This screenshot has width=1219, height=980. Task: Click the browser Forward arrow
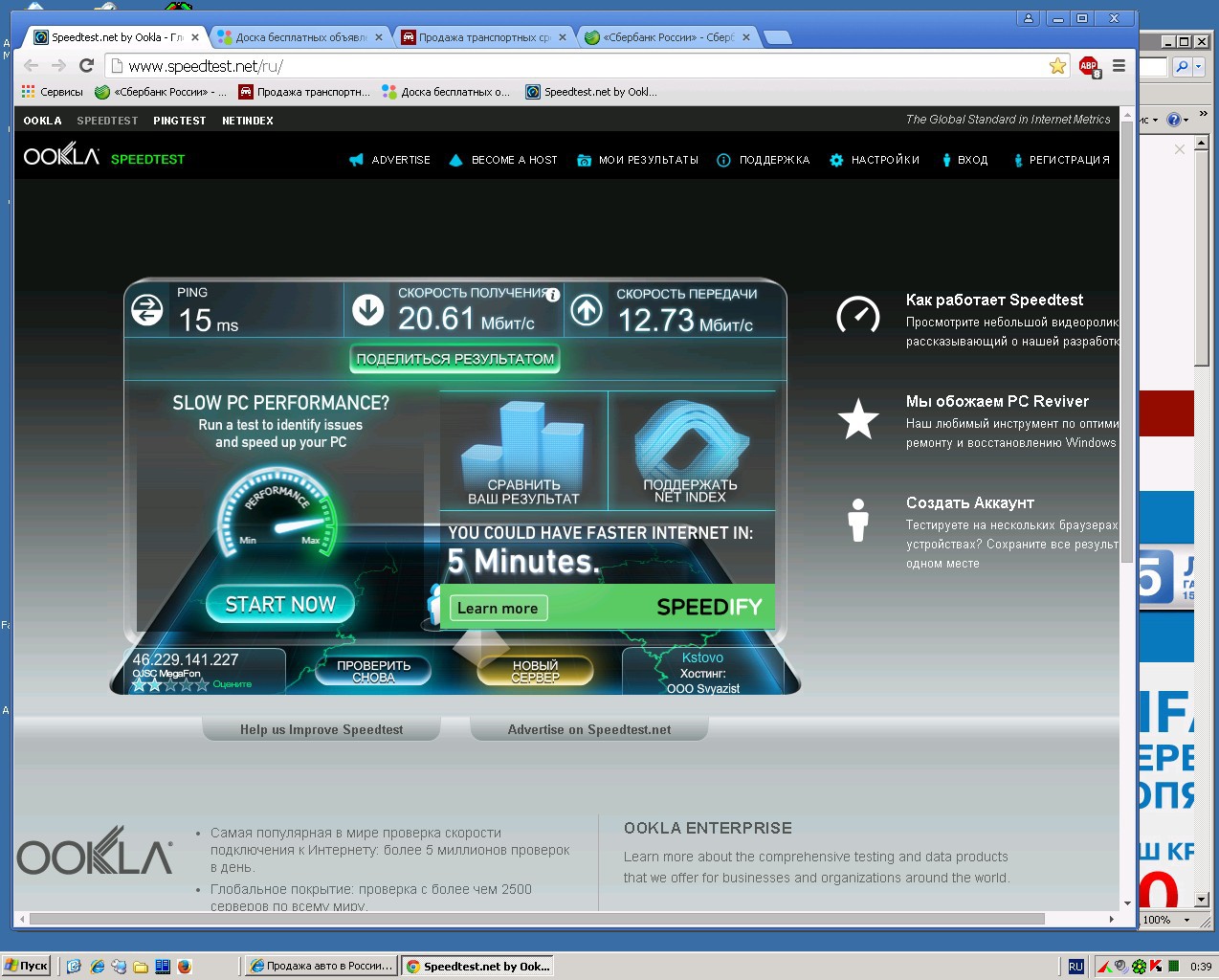tap(58, 66)
